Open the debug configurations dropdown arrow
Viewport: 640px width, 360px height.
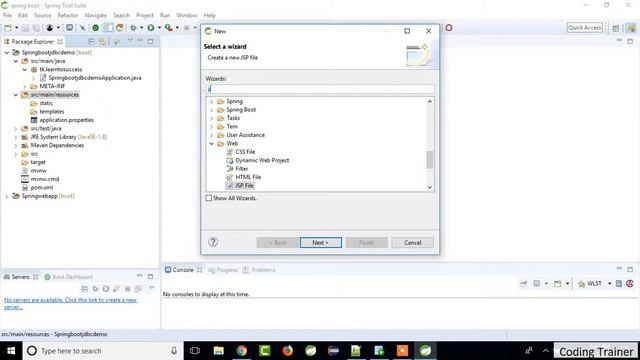point(141,28)
